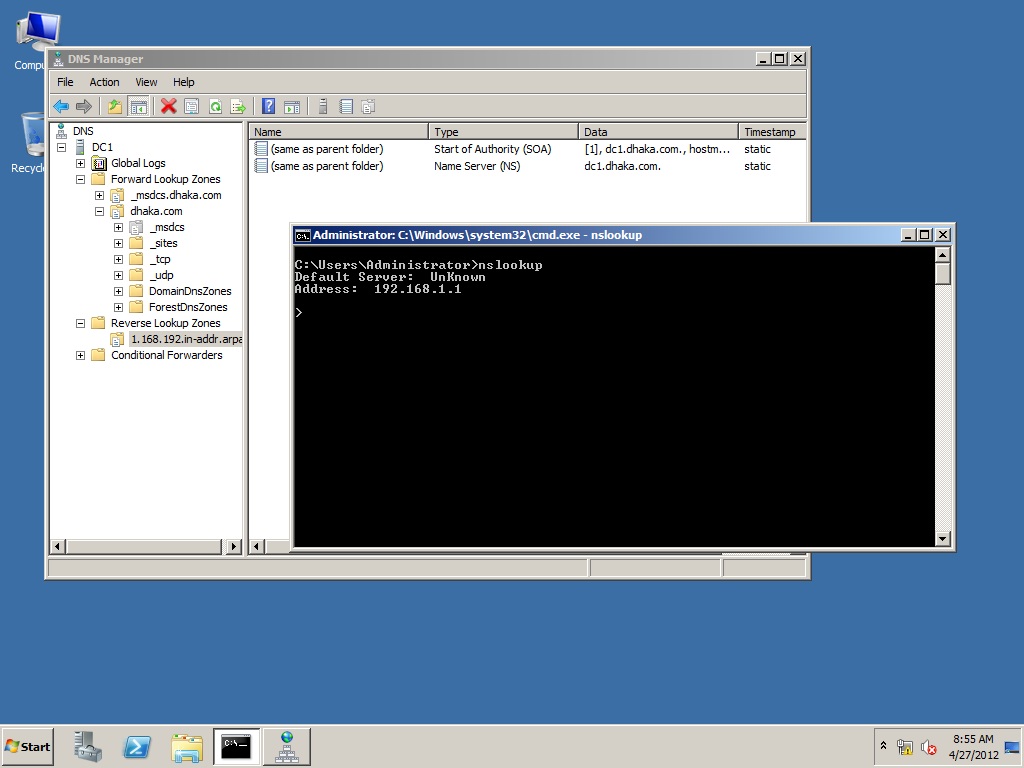Expand the Conditional Forwarders node
1024x768 pixels.
coord(80,355)
